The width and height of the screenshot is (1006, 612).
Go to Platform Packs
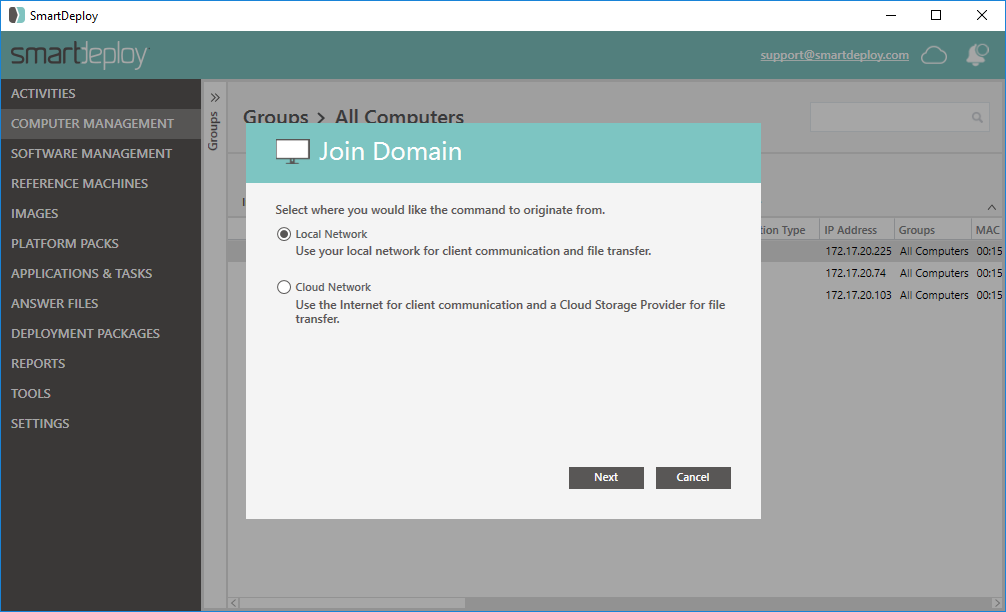point(101,244)
